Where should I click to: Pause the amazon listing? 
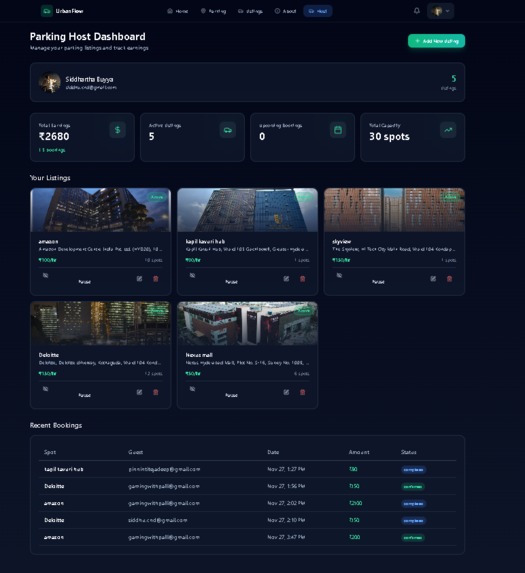(x=85, y=279)
